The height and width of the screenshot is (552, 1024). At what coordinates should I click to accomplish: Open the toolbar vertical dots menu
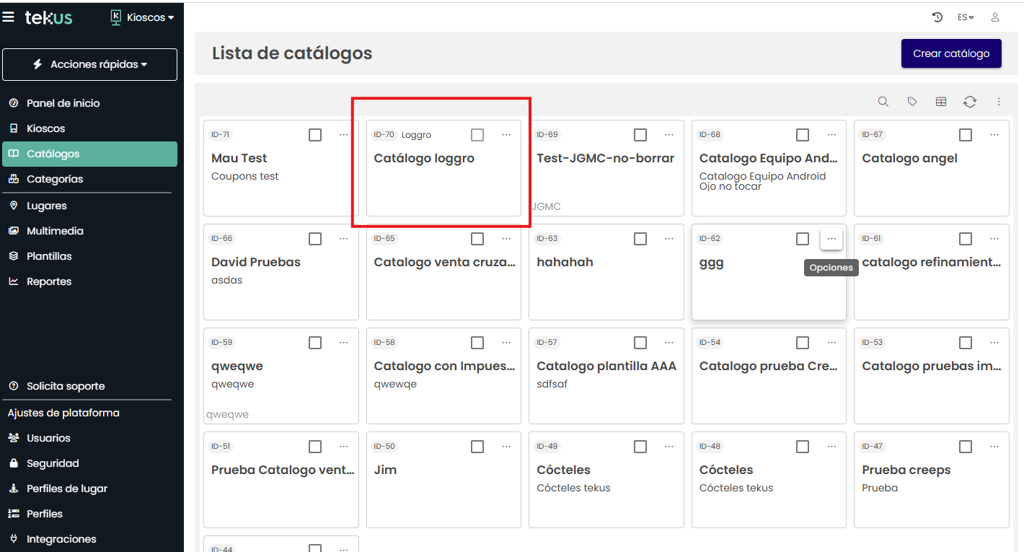[998, 102]
